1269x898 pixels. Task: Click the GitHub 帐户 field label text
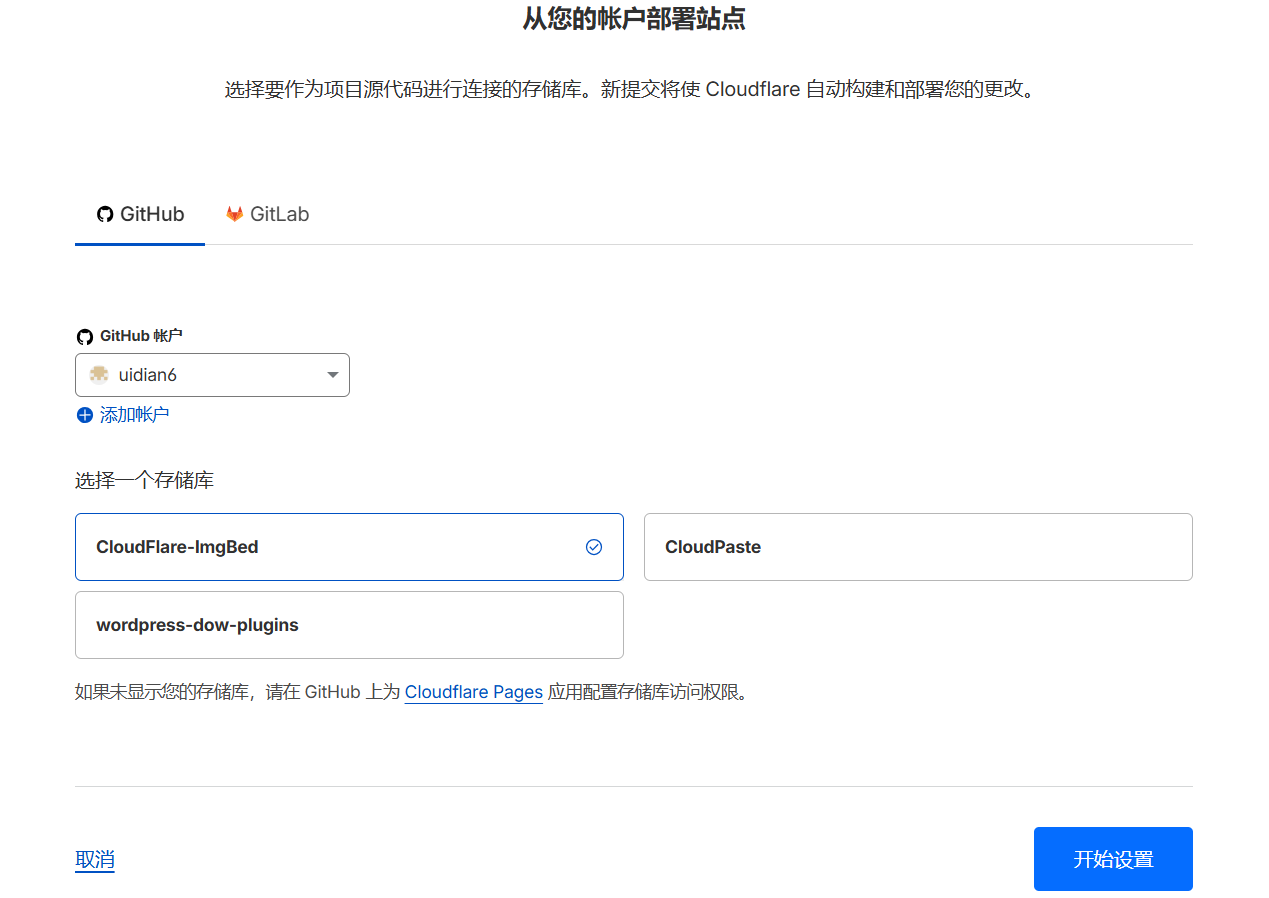141,336
